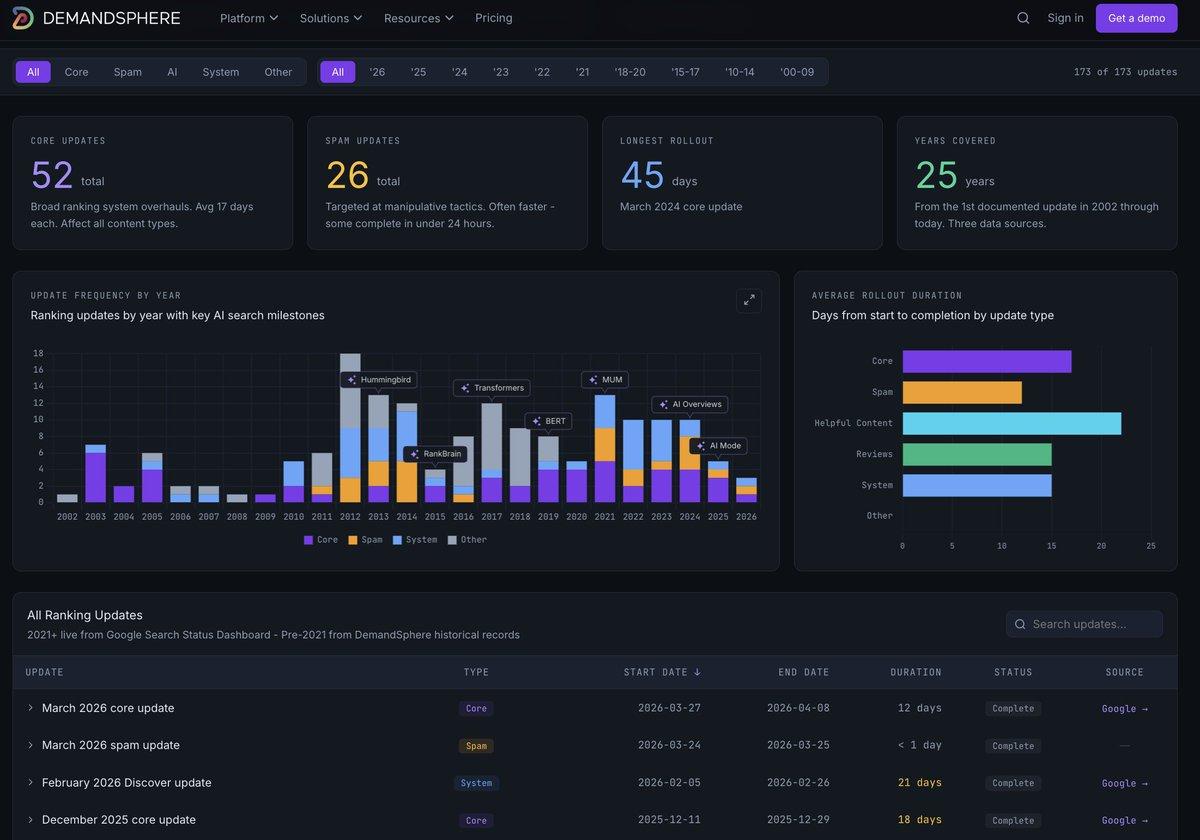The image size is (1200, 840).
Task: Click the AI Mode milestone tag
Action: point(718,446)
